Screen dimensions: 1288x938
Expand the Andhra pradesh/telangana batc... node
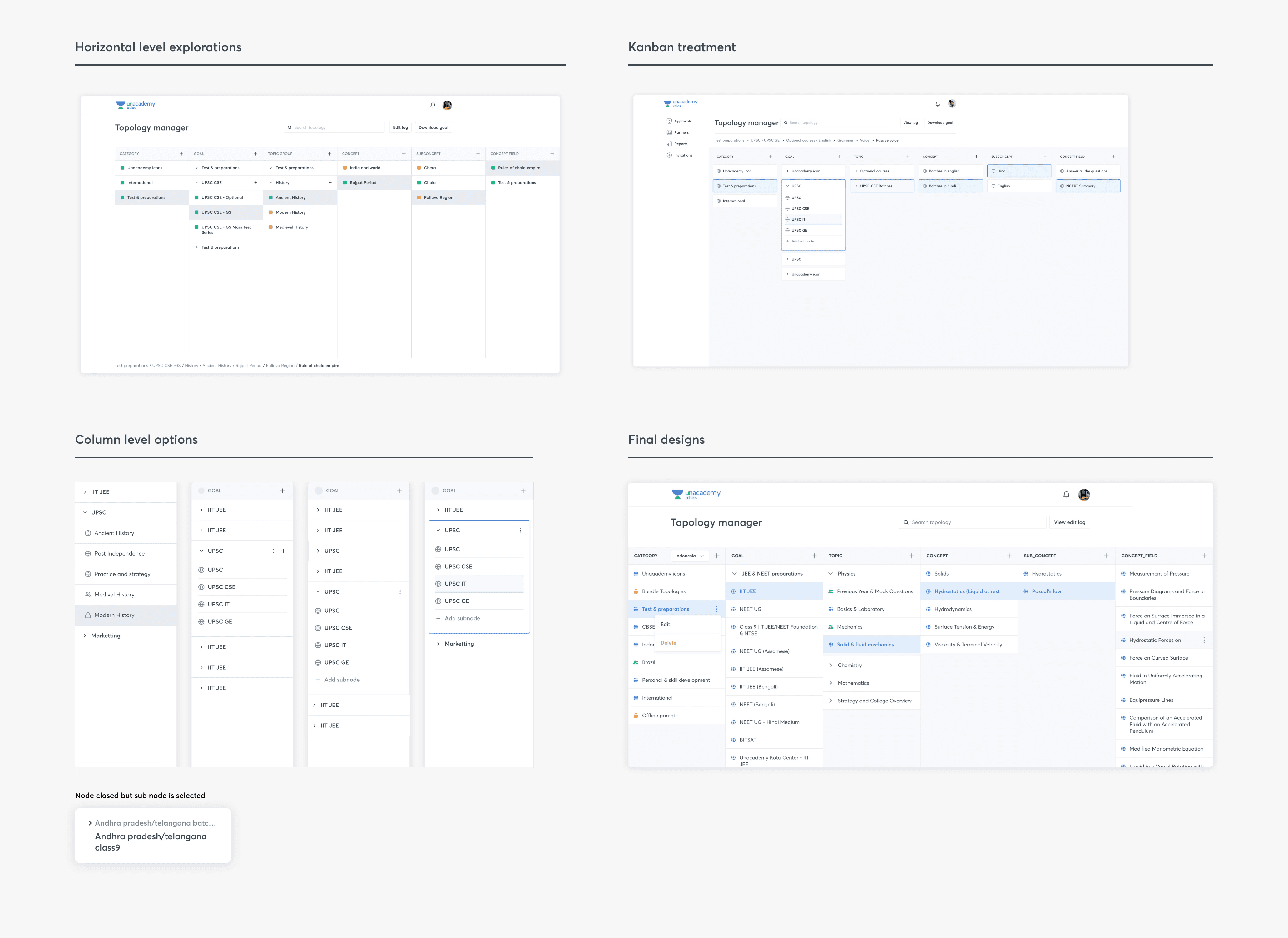coord(90,823)
